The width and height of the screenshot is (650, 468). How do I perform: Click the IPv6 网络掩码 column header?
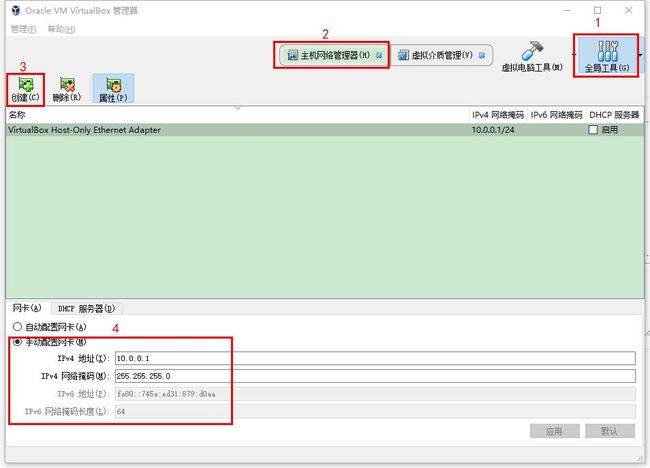tap(556, 115)
